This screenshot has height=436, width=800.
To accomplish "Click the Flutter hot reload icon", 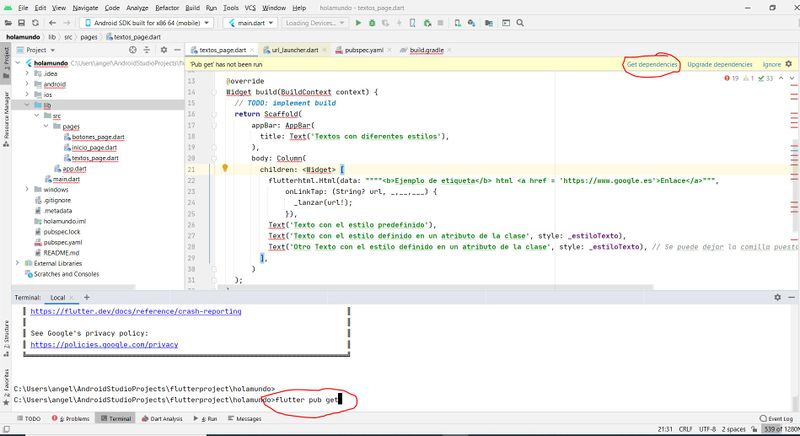I will pyautogui.click(x=399, y=23).
